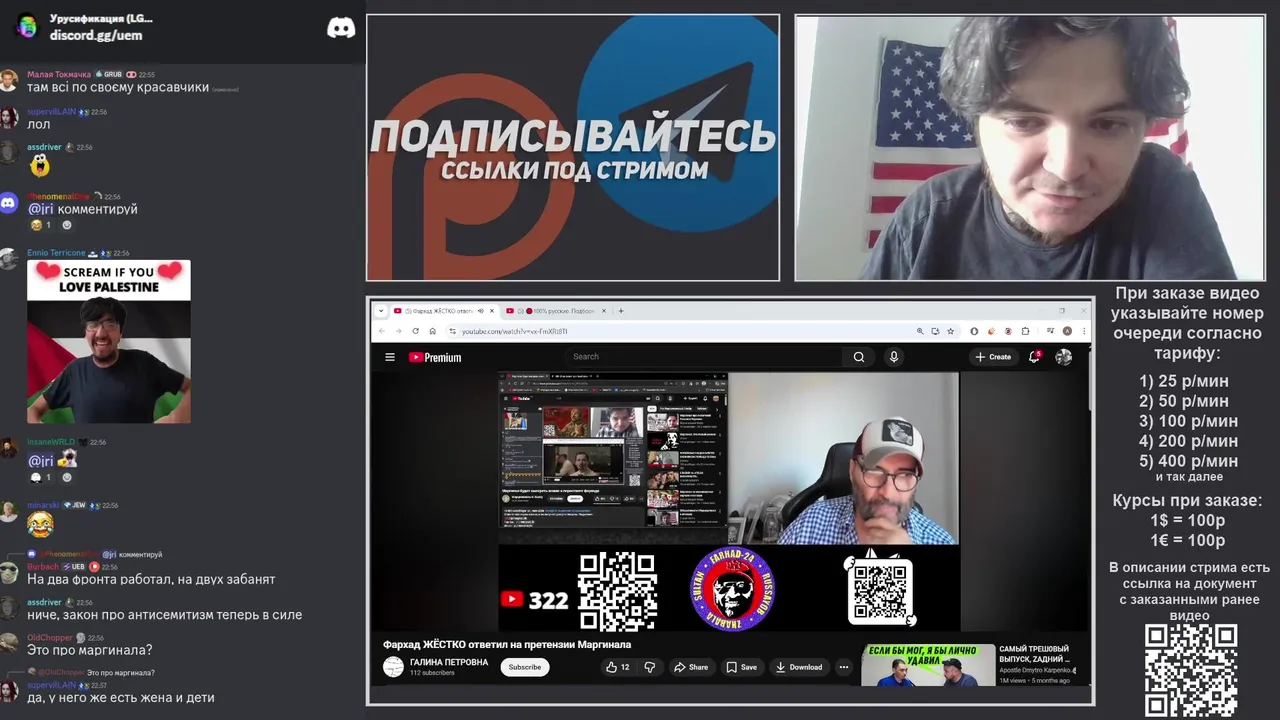Open browser extensions puzzle icon
Viewport: 1280px width, 720px height.
coord(1025,331)
